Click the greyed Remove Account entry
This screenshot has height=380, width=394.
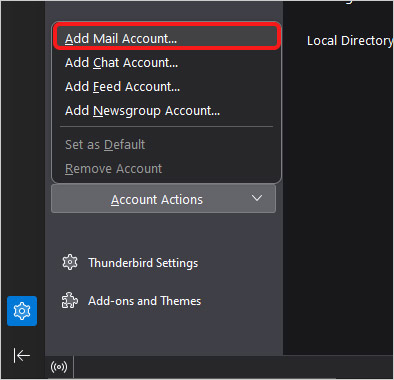[166, 169]
